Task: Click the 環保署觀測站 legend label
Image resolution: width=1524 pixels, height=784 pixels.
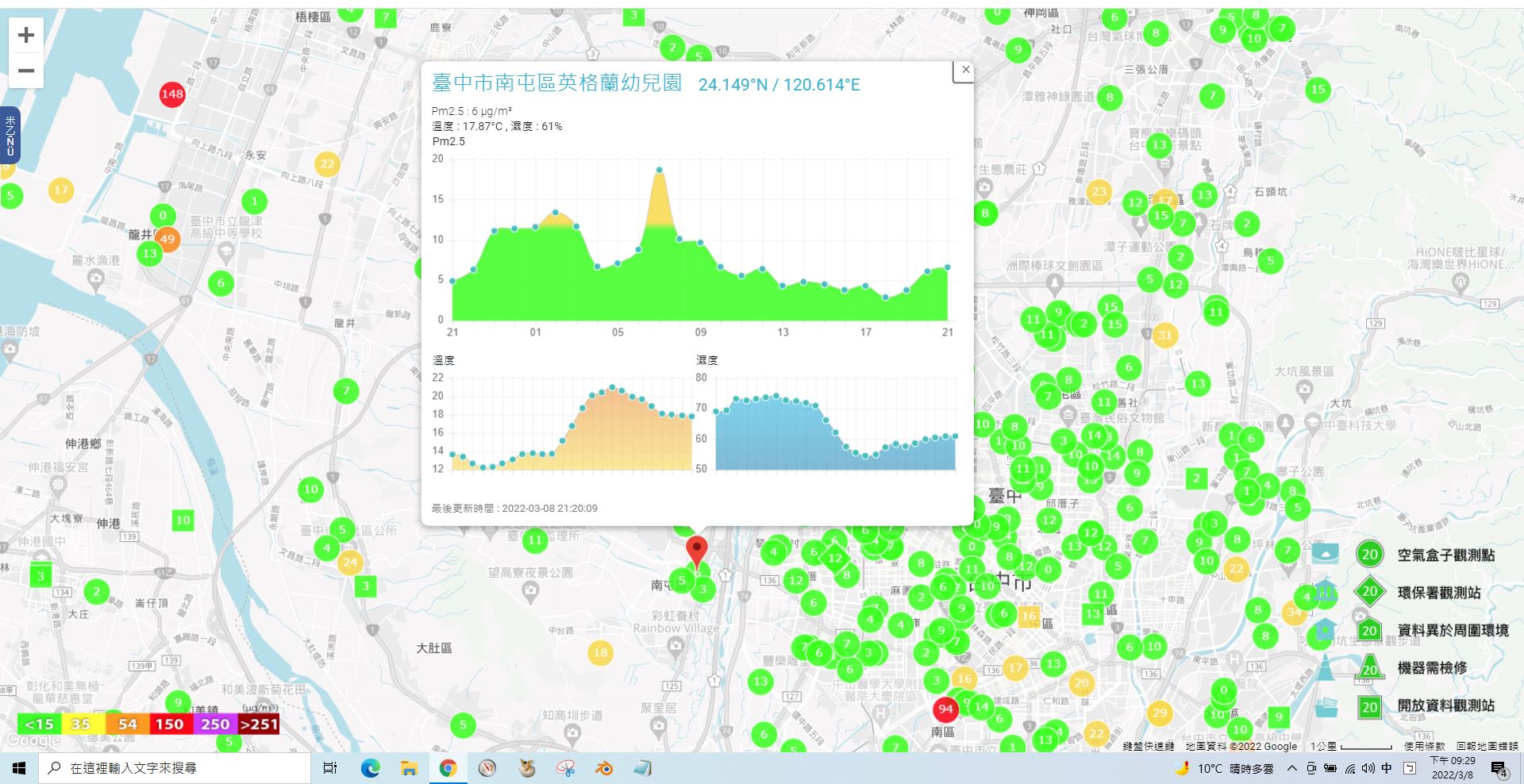Action: pyautogui.click(x=1439, y=593)
